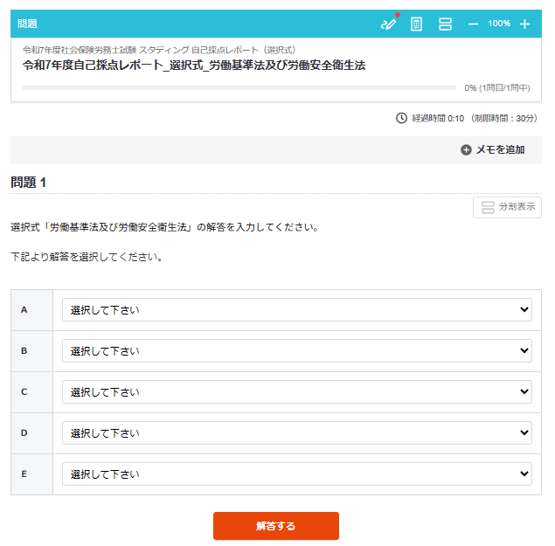Click the row A label cell
555x546 pixels.
32,310
